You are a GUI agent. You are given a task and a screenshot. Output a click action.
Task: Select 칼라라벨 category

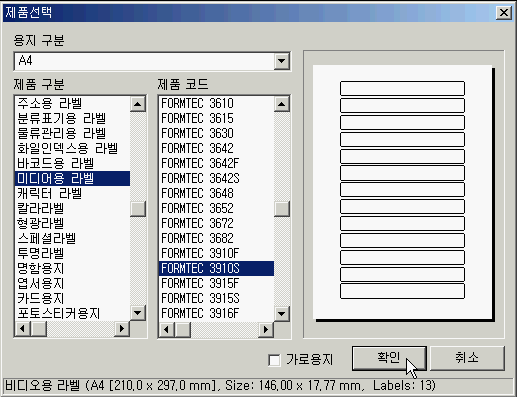[x=72, y=208]
